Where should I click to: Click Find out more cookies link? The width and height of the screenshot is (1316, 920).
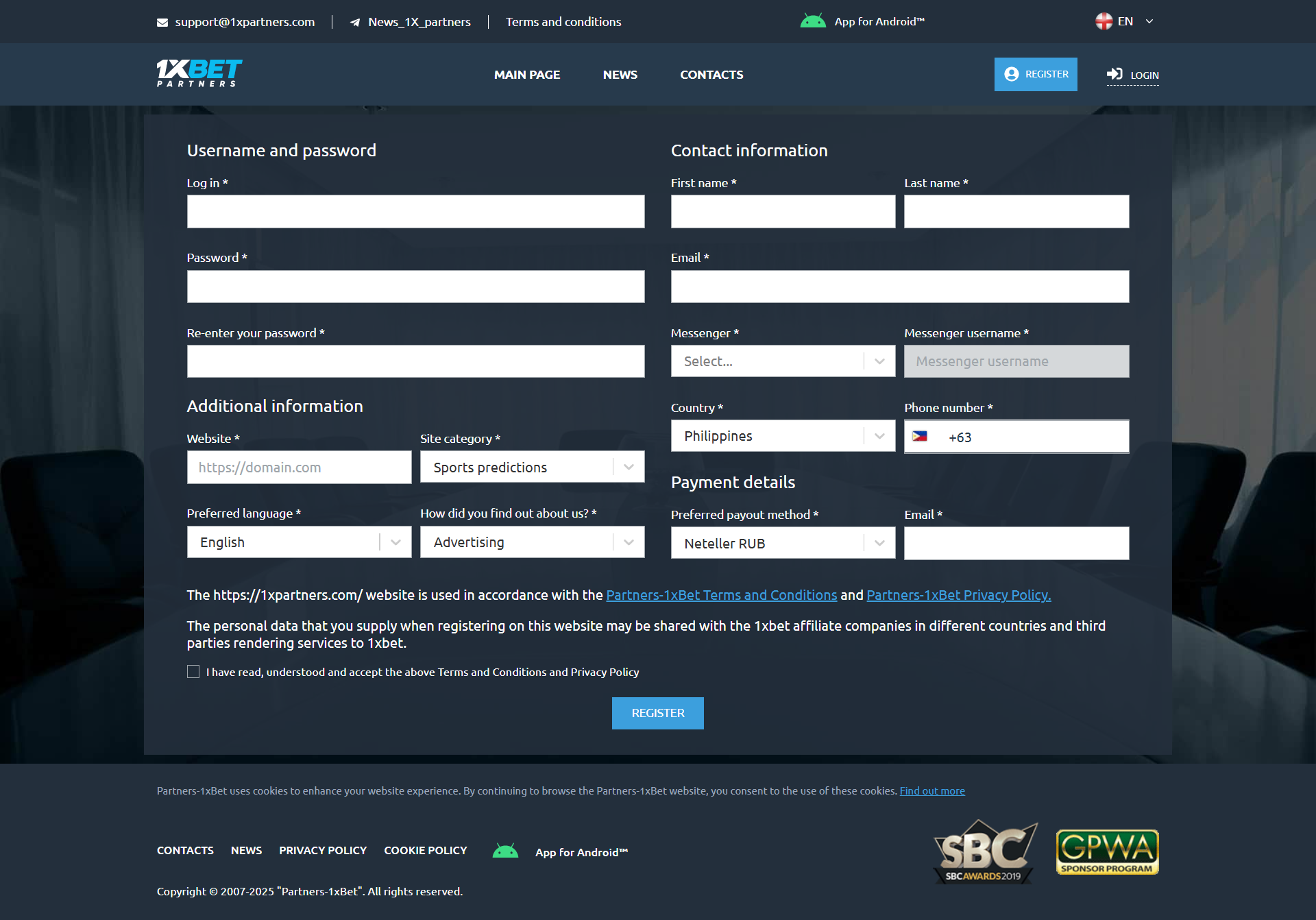point(932,790)
